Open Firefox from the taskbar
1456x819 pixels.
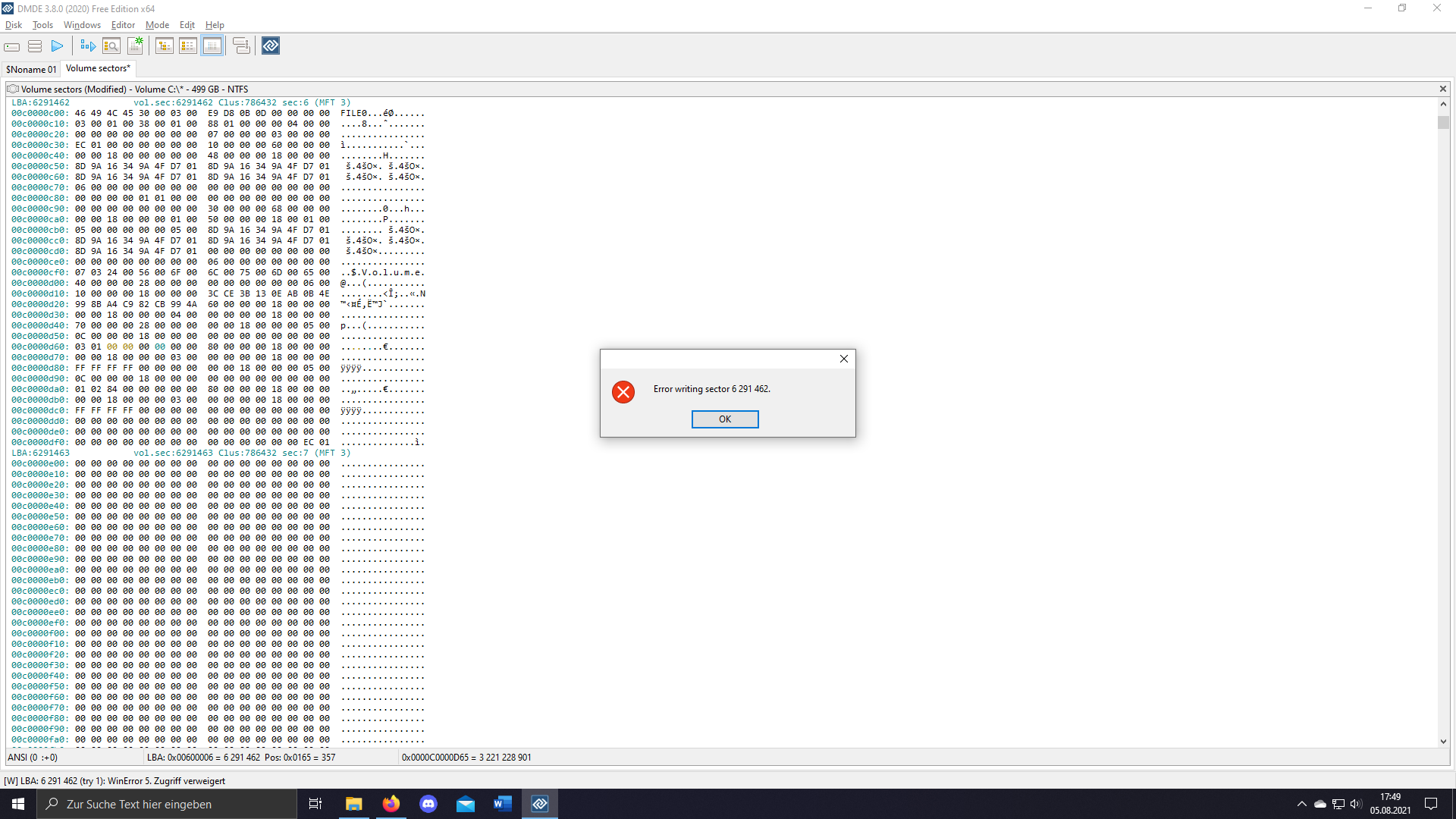(x=391, y=804)
